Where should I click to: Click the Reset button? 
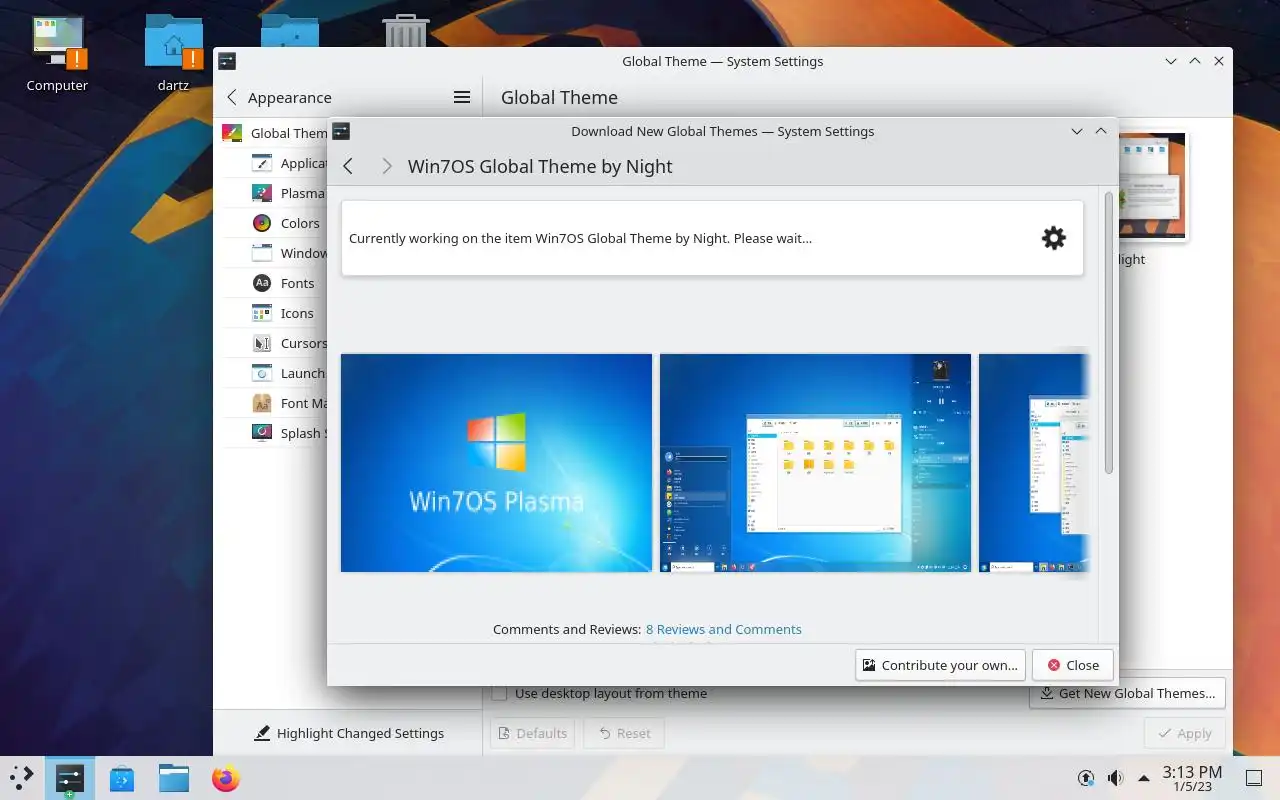[x=624, y=733]
